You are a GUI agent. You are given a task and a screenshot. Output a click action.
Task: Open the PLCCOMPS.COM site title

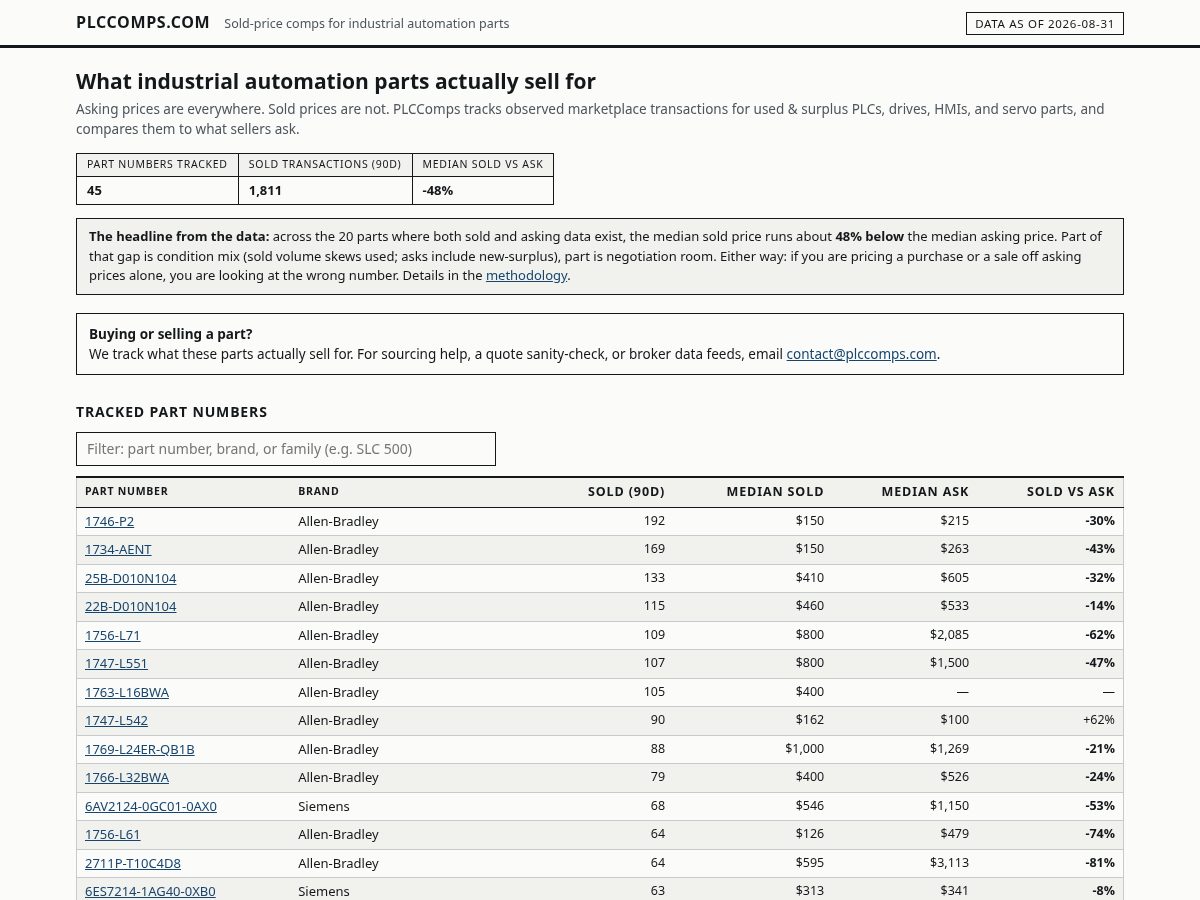point(143,22)
